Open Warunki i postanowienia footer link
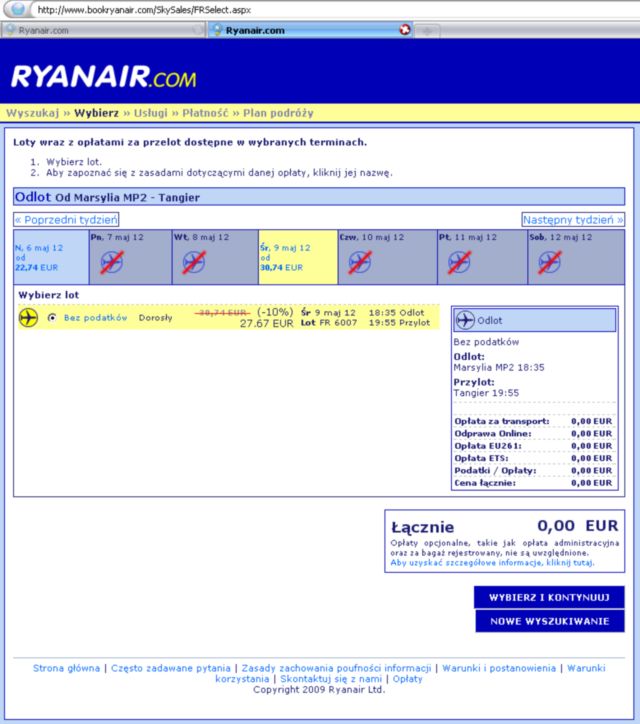640x724 pixels. click(499, 668)
